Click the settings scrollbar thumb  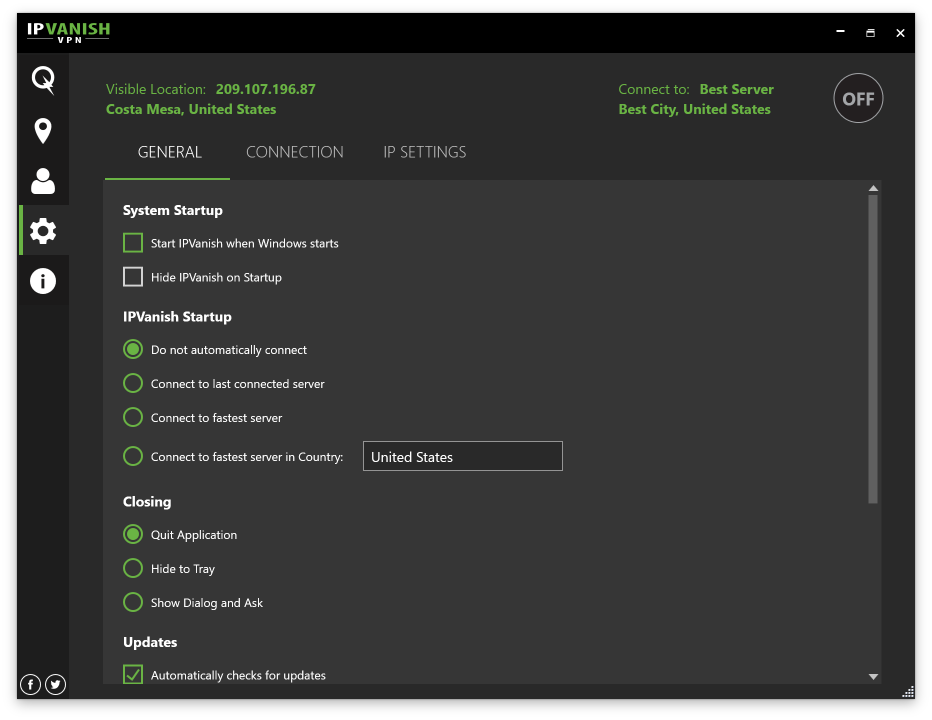[873, 349]
